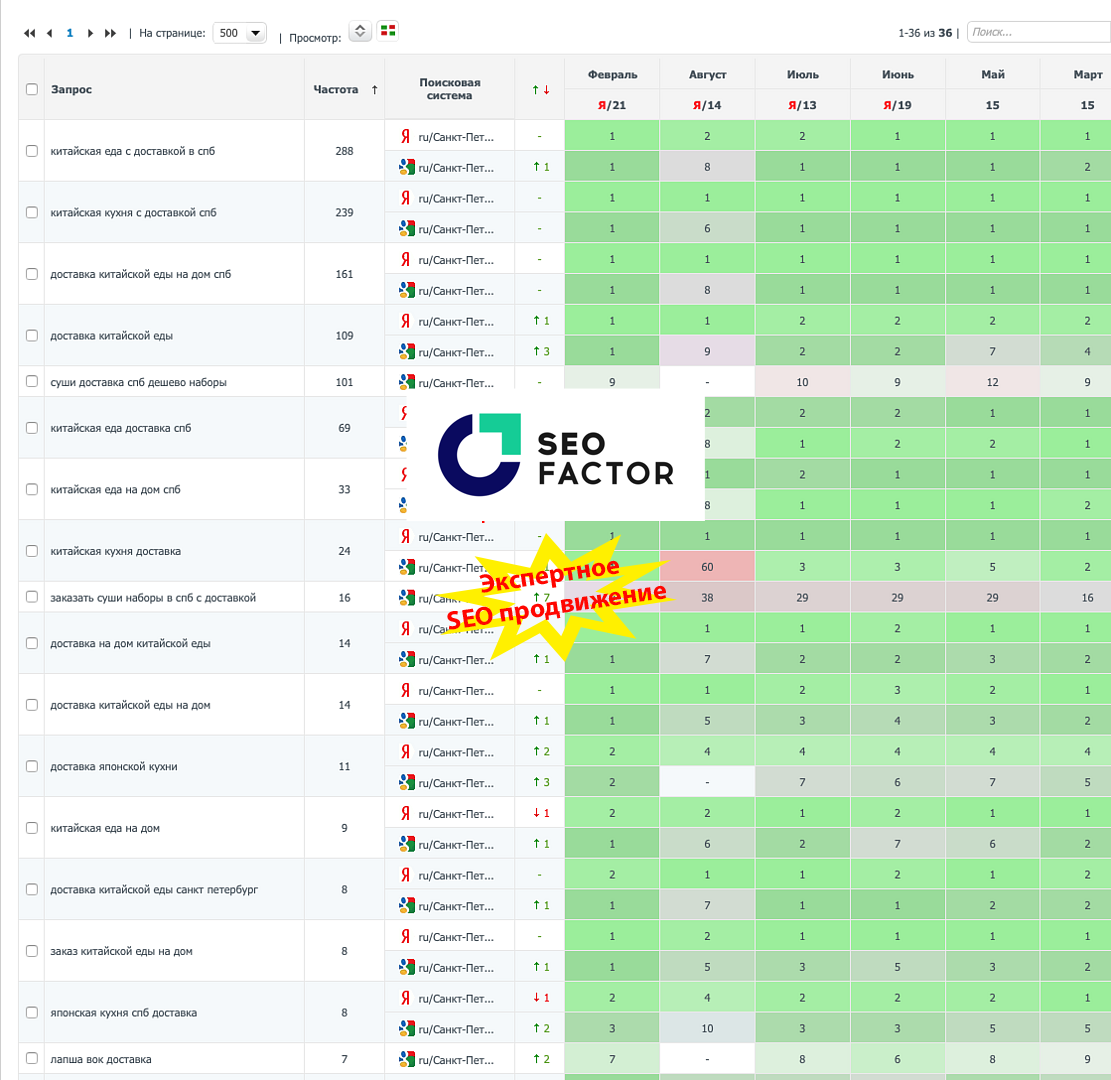Viewport: 1111px width, 1080px height.
Task: Go to previous page arrow
Action: pyautogui.click(x=50, y=33)
